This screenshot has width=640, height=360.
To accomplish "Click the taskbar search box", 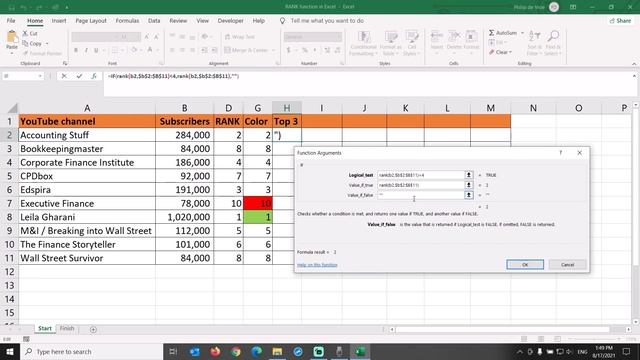I will pyautogui.click(x=91, y=351).
